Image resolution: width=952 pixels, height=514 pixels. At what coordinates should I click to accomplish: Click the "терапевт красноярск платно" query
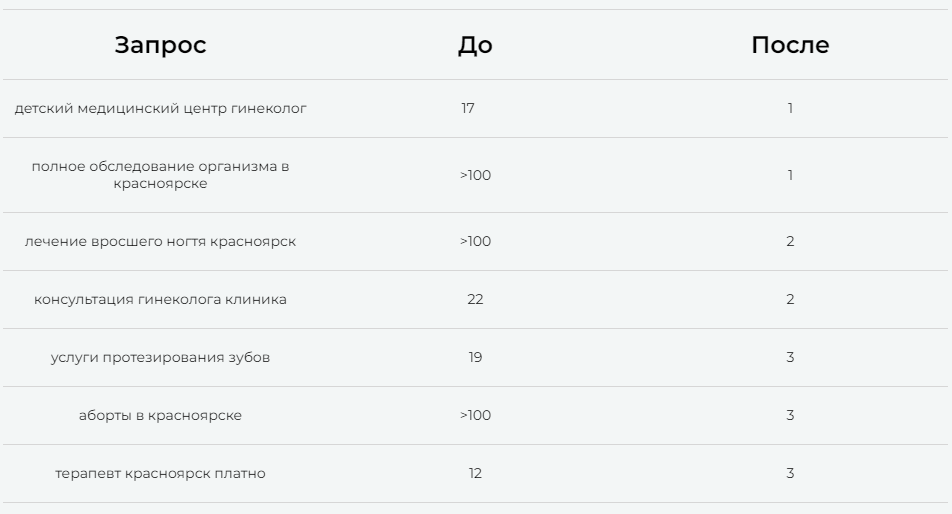tap(160, 473)
